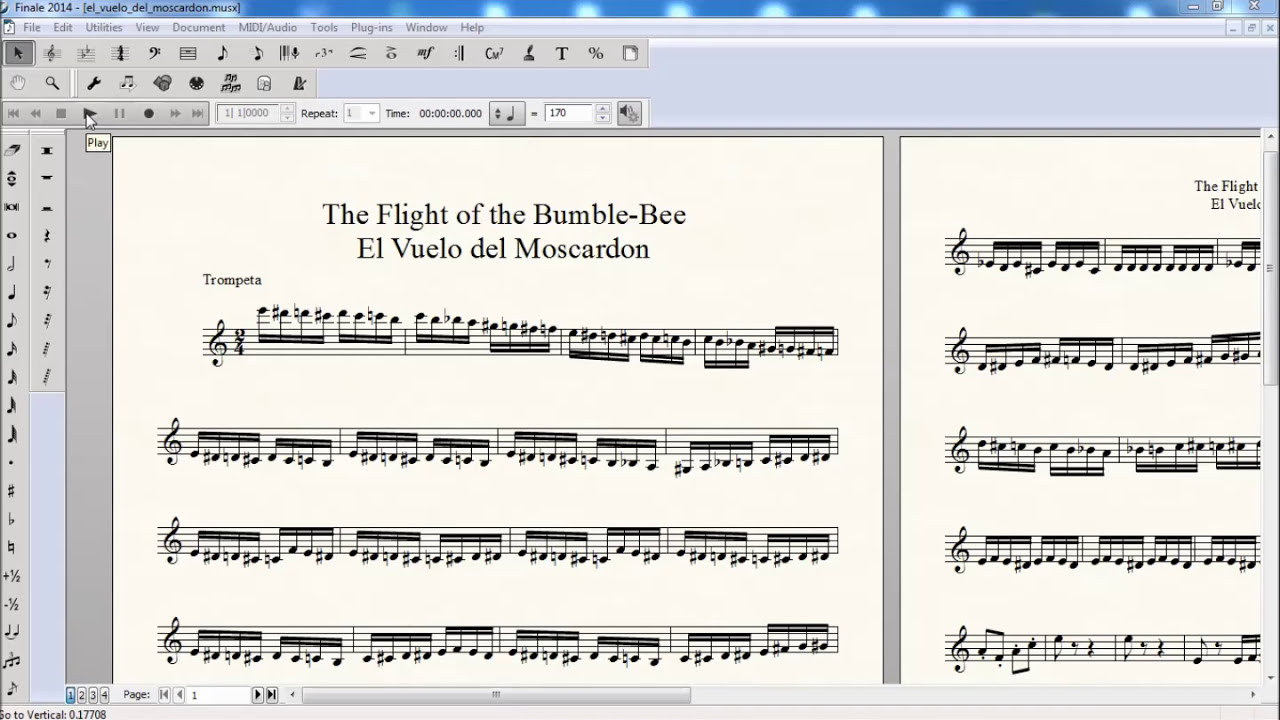Select the Expression mf tool
1280x720 pixels.
(x=425, y=53)
